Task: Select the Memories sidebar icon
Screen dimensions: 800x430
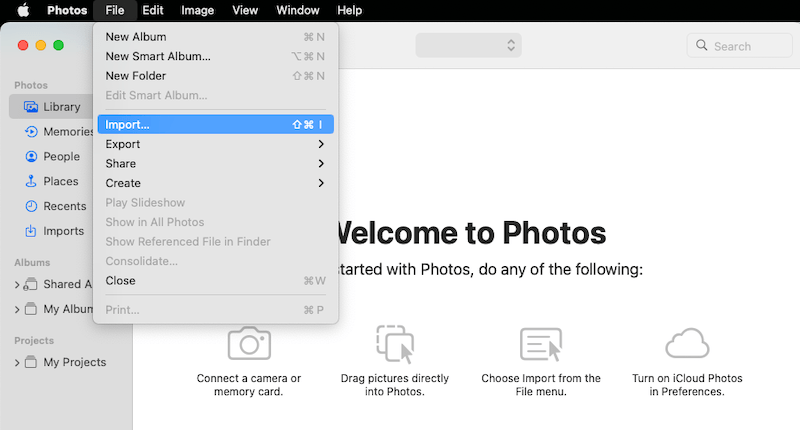Action: (31, 132)
